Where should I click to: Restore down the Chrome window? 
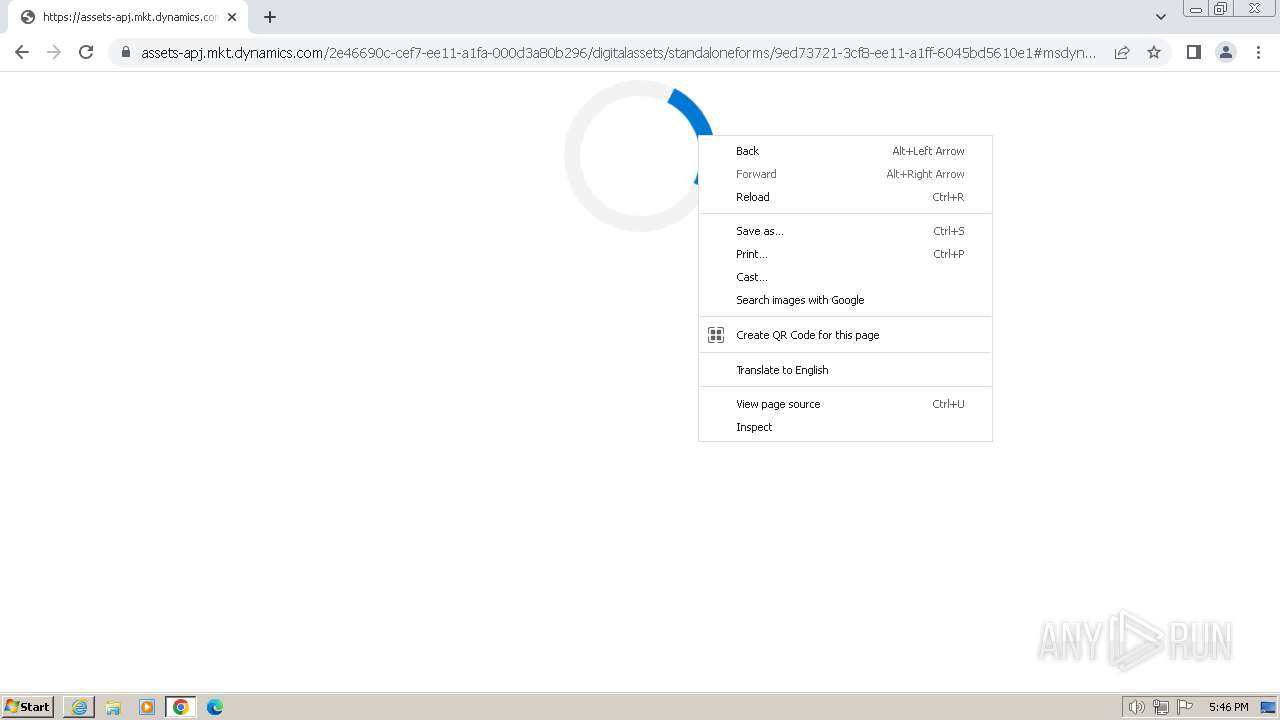[x=1220, y=9]
